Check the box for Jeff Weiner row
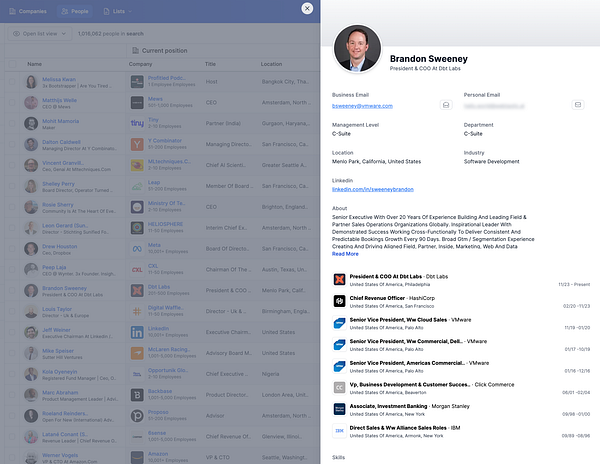The width and height of the screenshot is (600, 464). tap(12, 332)
